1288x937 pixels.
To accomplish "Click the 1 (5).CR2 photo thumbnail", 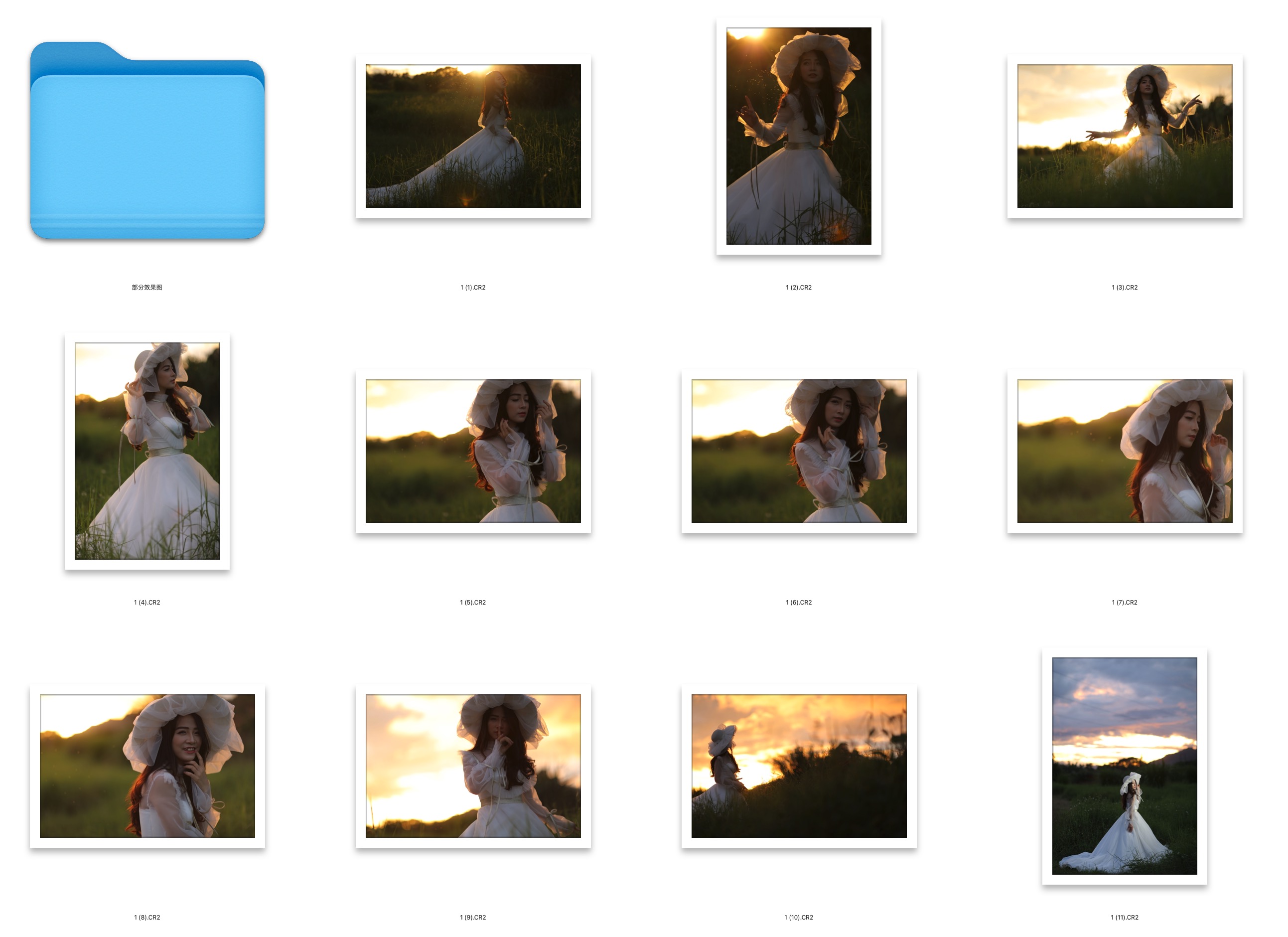I will click(473, 451).
